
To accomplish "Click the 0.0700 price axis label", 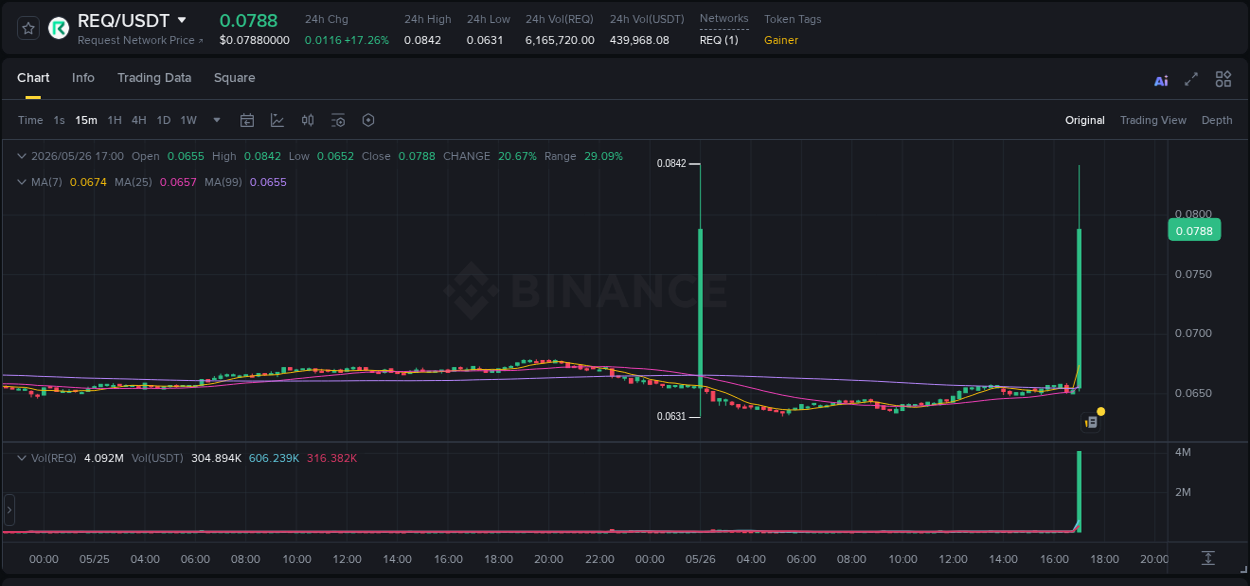I will 1192,333.
